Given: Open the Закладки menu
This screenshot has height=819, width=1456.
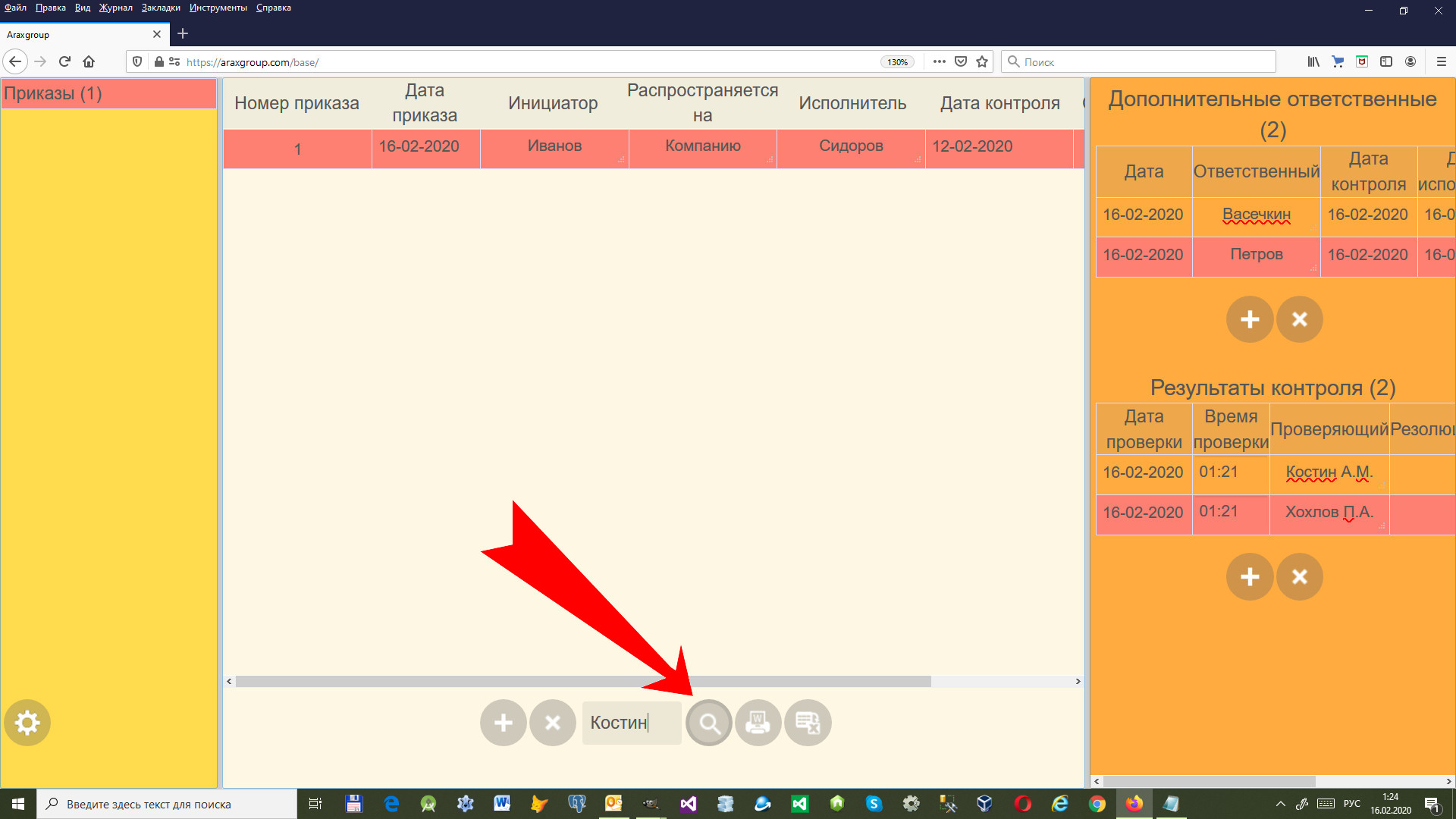Looking at the screenshot, I should coord(161,8).
